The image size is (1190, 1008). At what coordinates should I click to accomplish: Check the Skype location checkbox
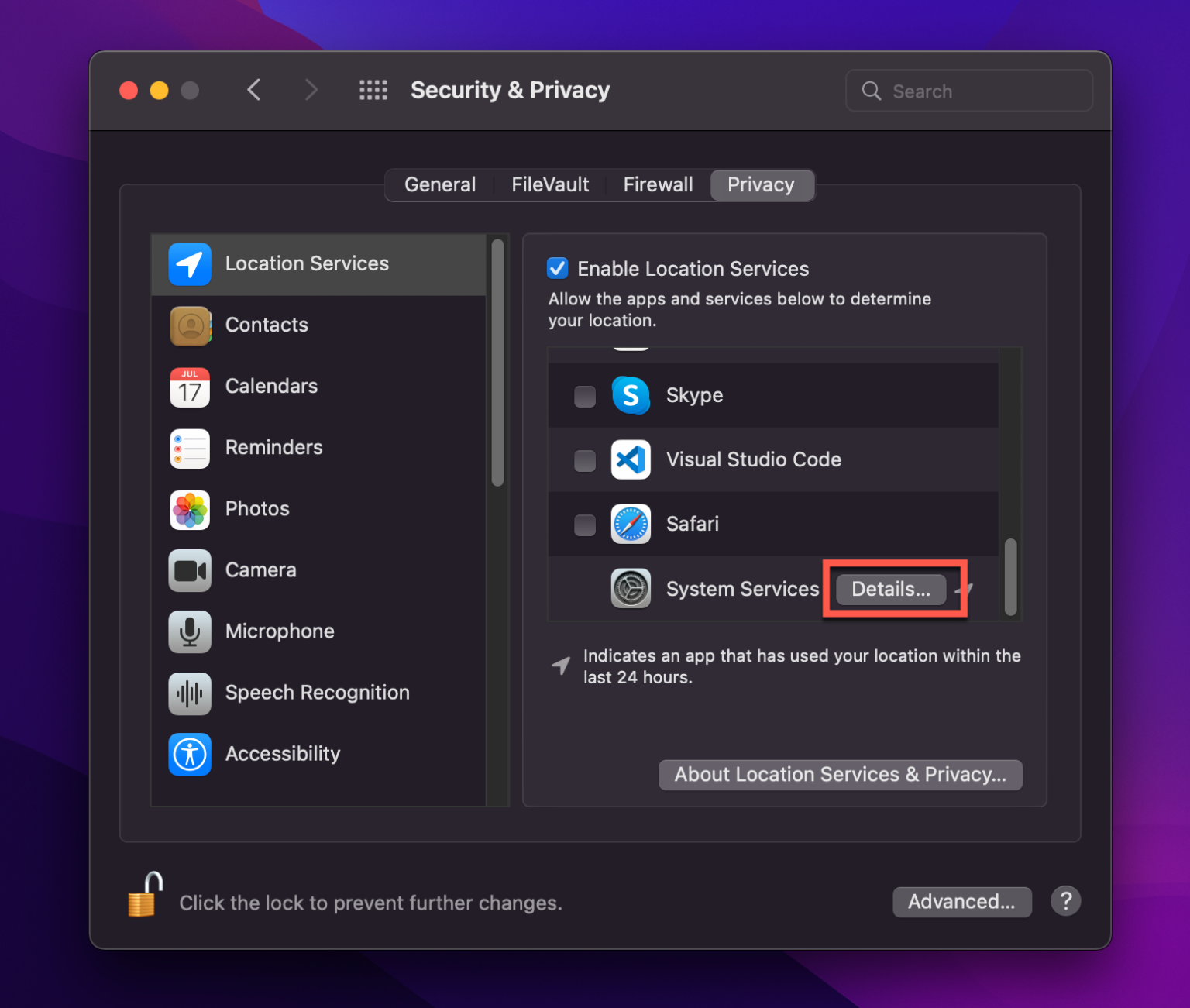[585, 396]
